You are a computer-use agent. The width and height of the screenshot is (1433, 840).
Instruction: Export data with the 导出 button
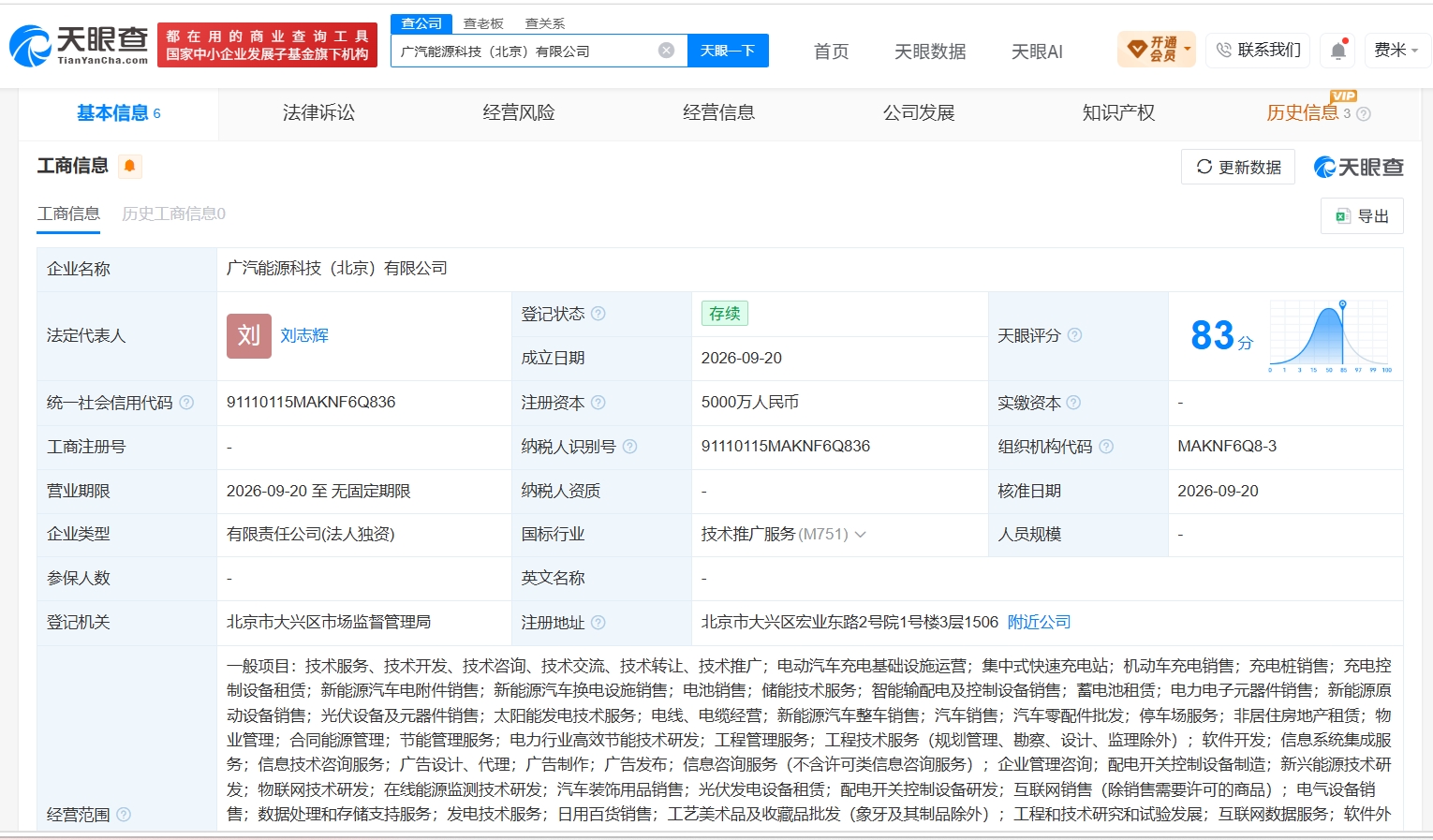click(1362, 216)
